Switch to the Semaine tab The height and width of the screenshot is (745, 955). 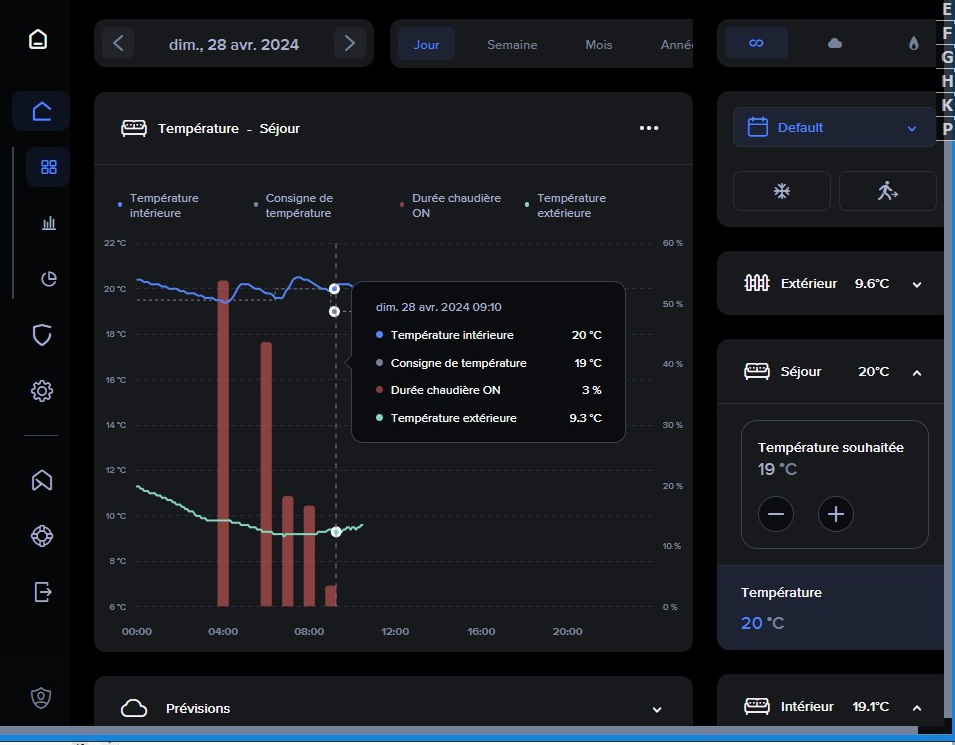[x=512, y=45]
